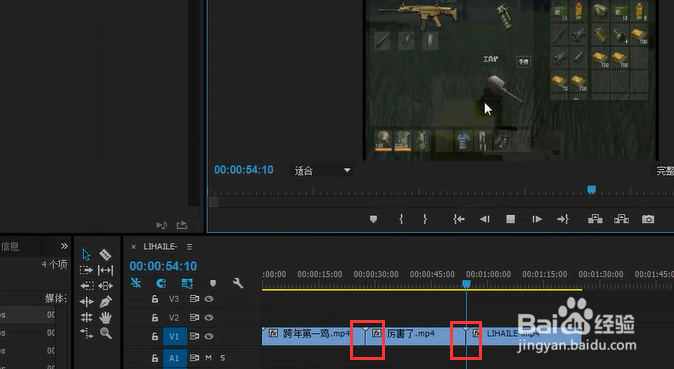
Task: Hide track V1 with eye icon
Action: pos(209,336)
